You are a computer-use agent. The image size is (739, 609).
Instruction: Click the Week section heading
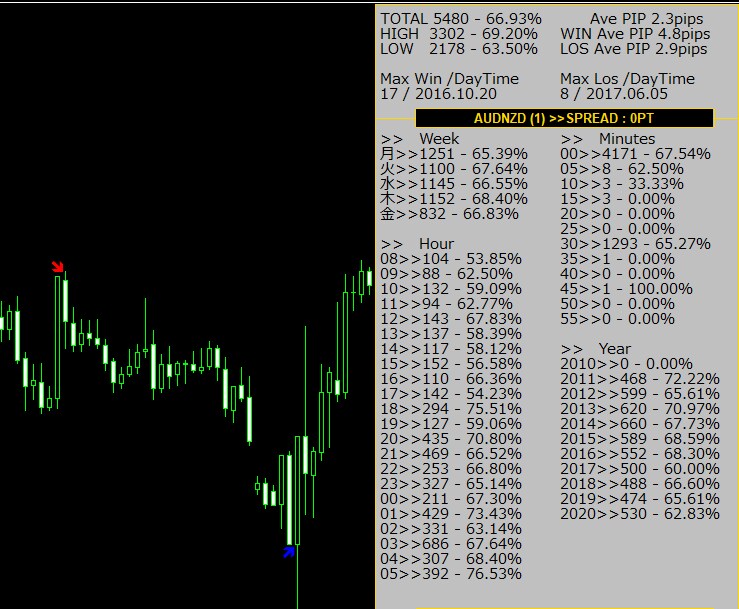point(419,139)
